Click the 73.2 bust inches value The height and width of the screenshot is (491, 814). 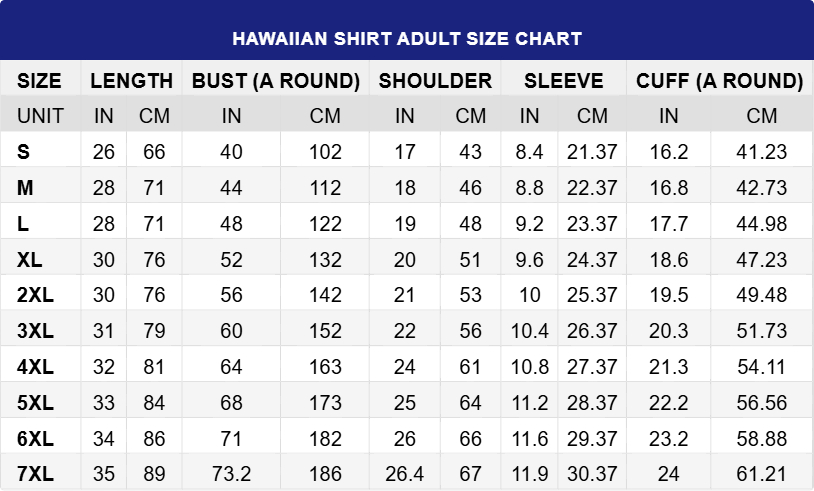tap(232, 473)
